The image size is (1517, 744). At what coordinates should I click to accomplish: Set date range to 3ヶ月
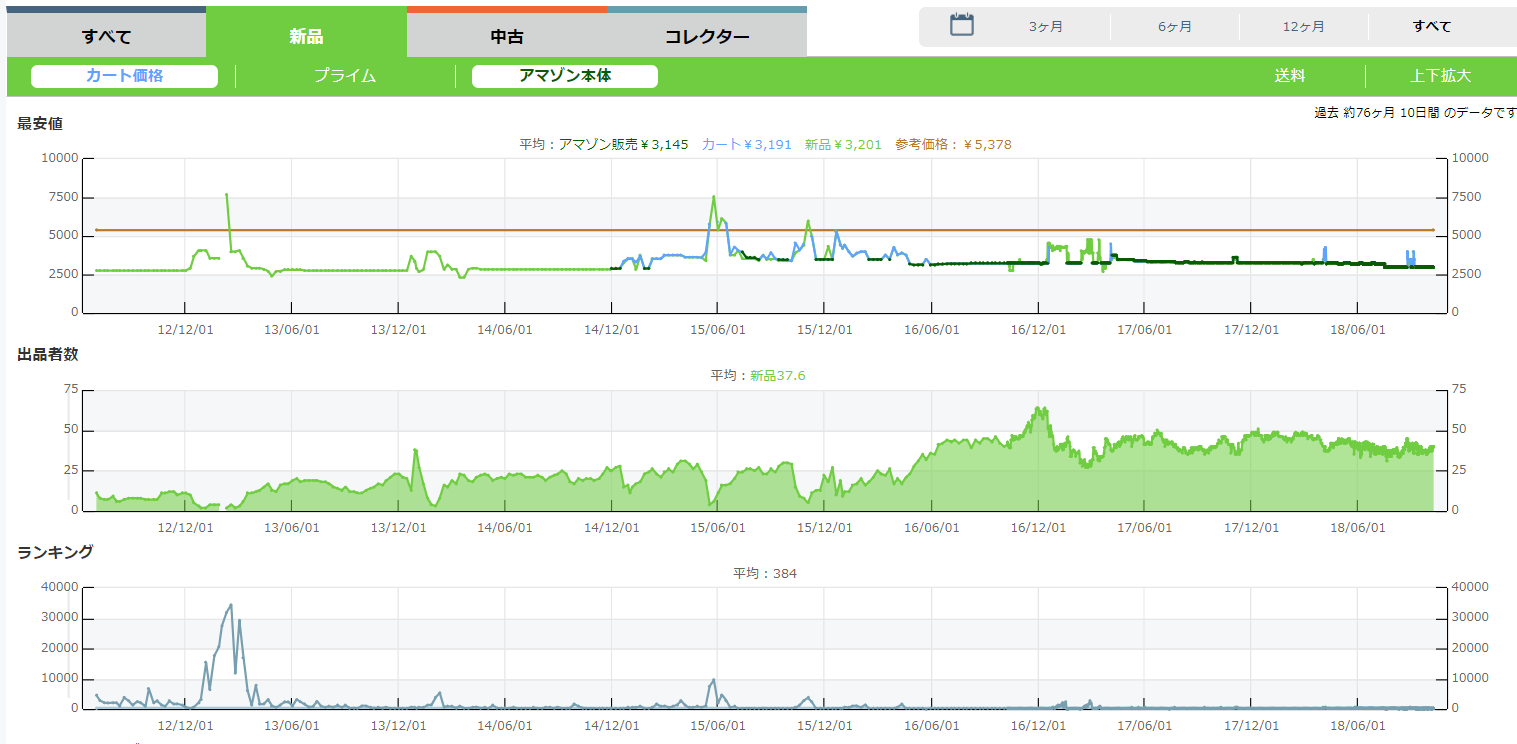coord(1045,27)
